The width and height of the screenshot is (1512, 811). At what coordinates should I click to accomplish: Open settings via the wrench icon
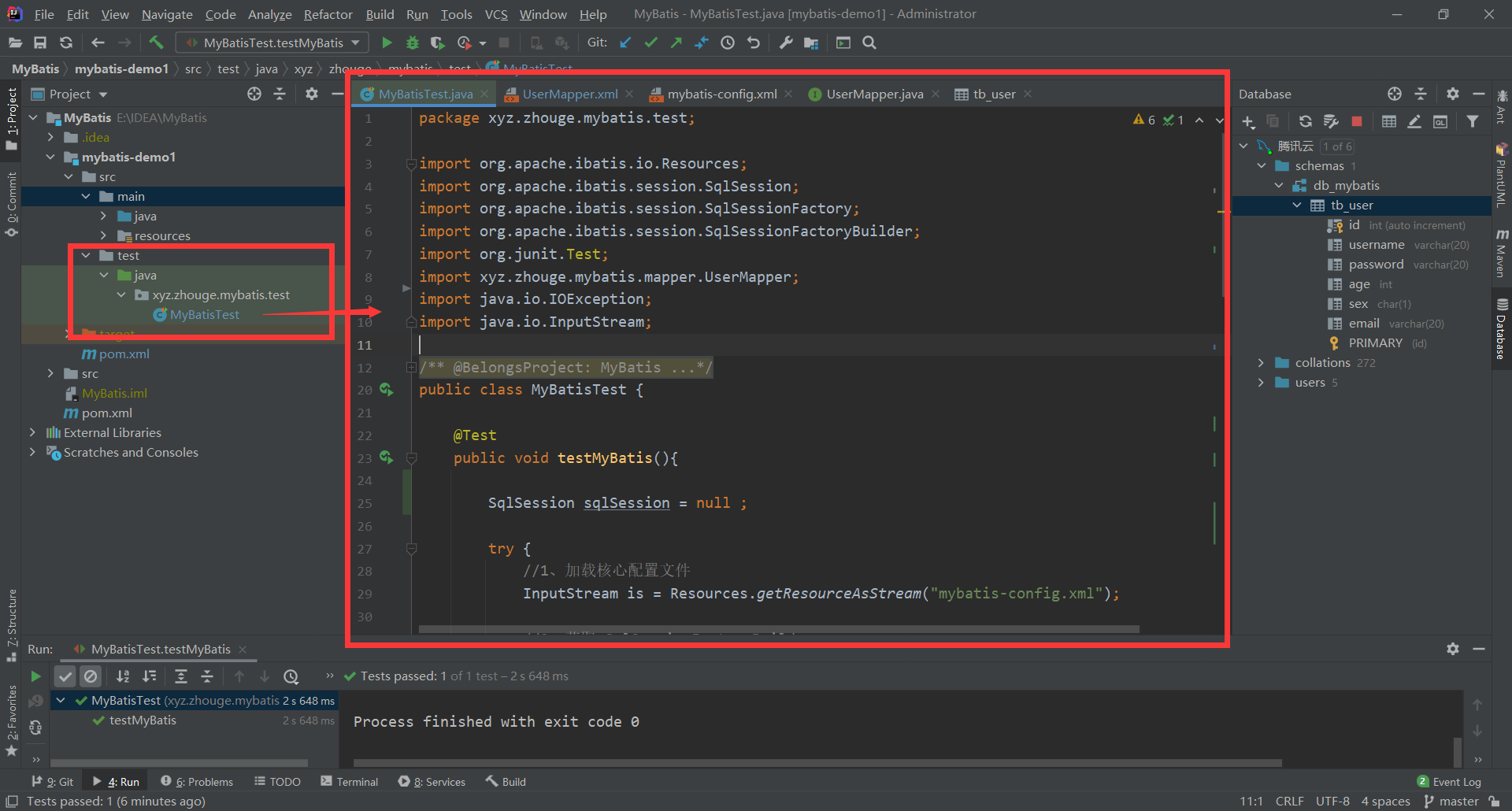pyautogui.click(x=786, y=43)
